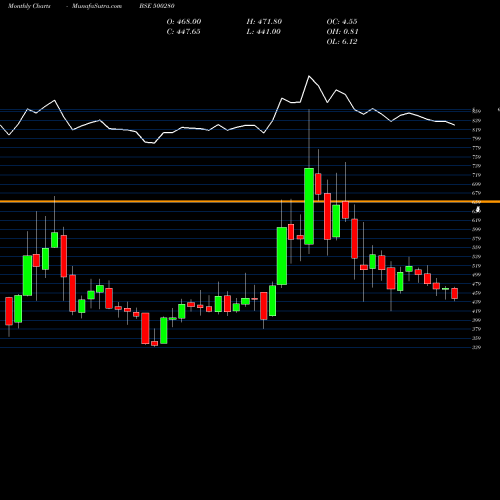Image resolution: width=500 pixels, height=500 pixels.
Task: Click the OL: 6.12 value
Action: pyautogui.click(x=342, y=42)
